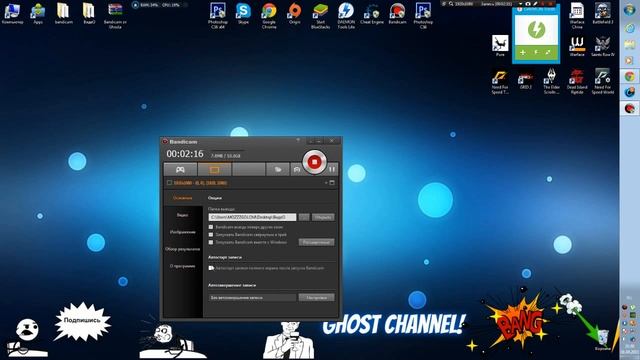Open Chrome from the taskbar
640x360 pixels.
click(629, 76)
